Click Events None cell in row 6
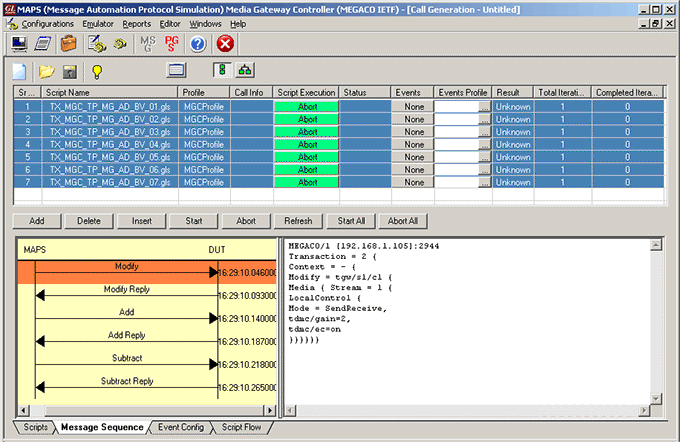 coord(413,170)
